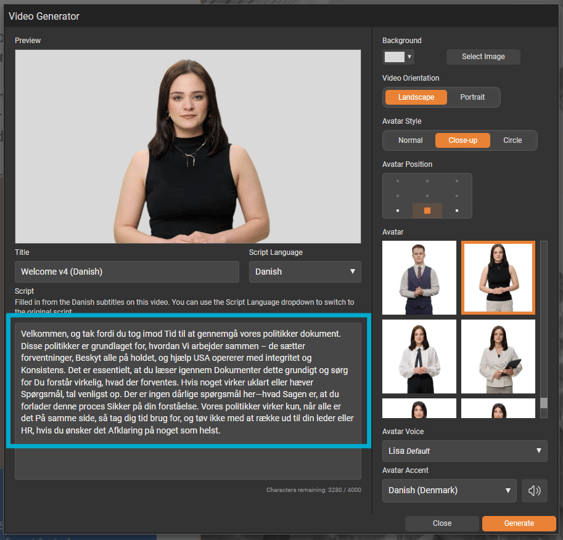Screen dimensions: 563x540
Task: Click the Select Image button
Action: click(x=483, y=57)
